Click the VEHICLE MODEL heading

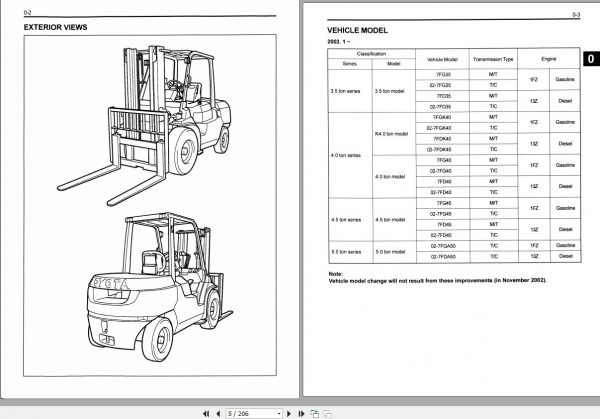[357, 30]
